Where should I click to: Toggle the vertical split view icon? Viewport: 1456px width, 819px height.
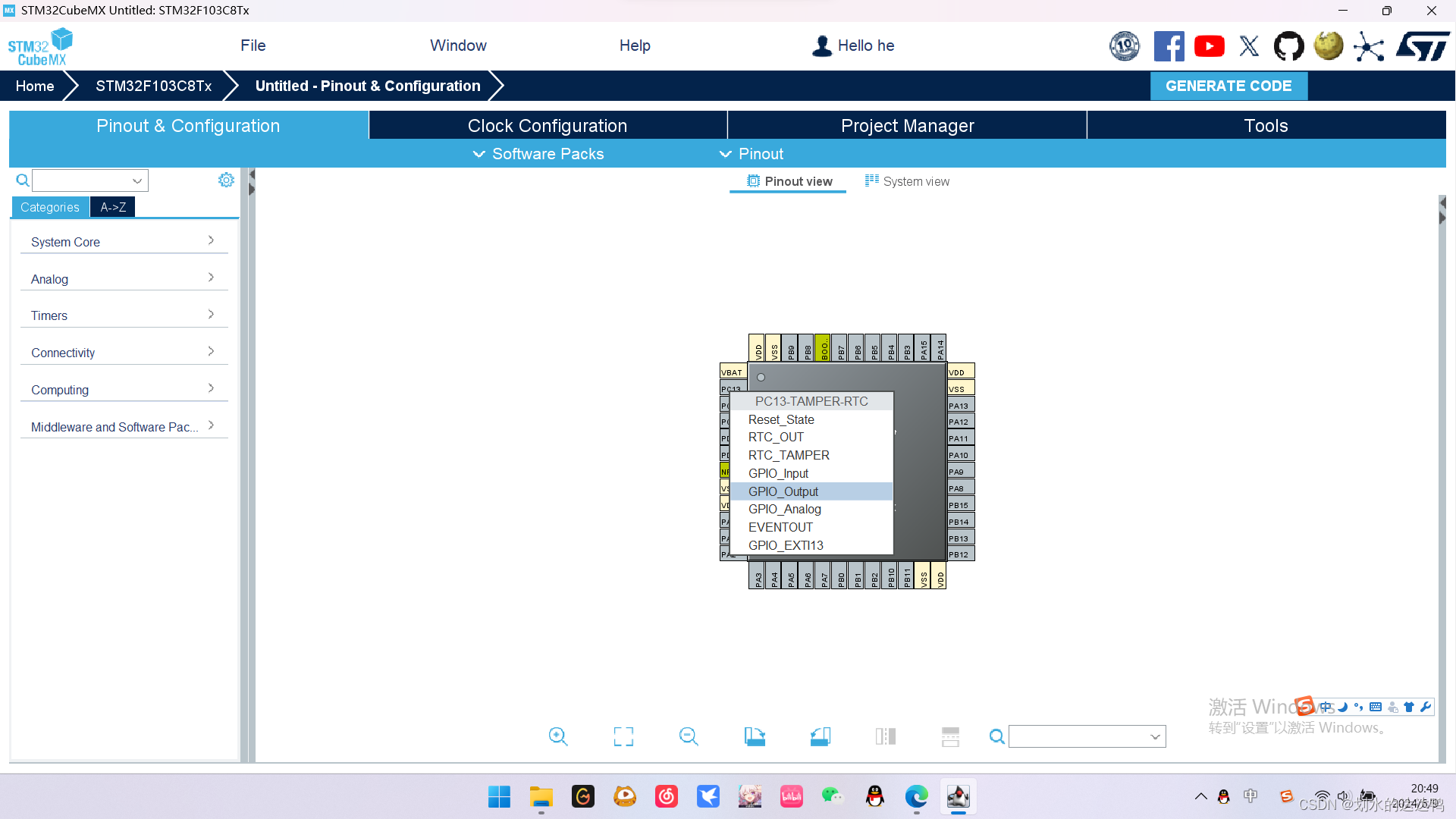tap(885, 736)
